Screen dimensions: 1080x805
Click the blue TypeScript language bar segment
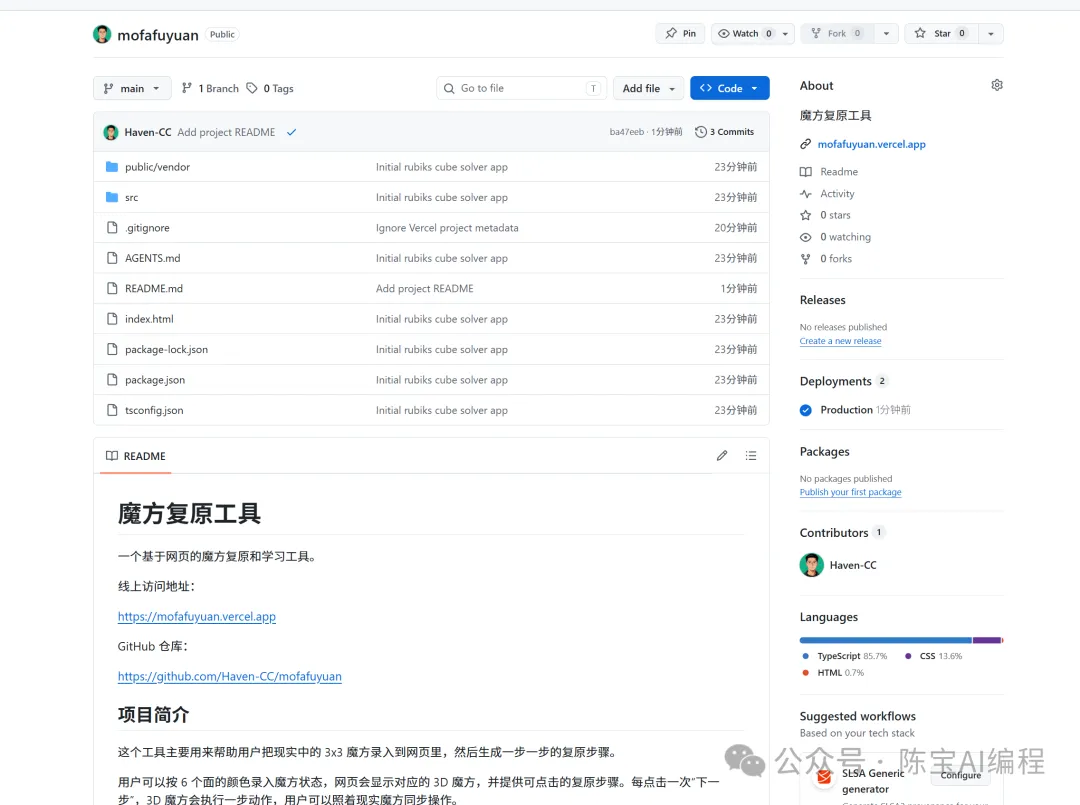coord(885,640)
